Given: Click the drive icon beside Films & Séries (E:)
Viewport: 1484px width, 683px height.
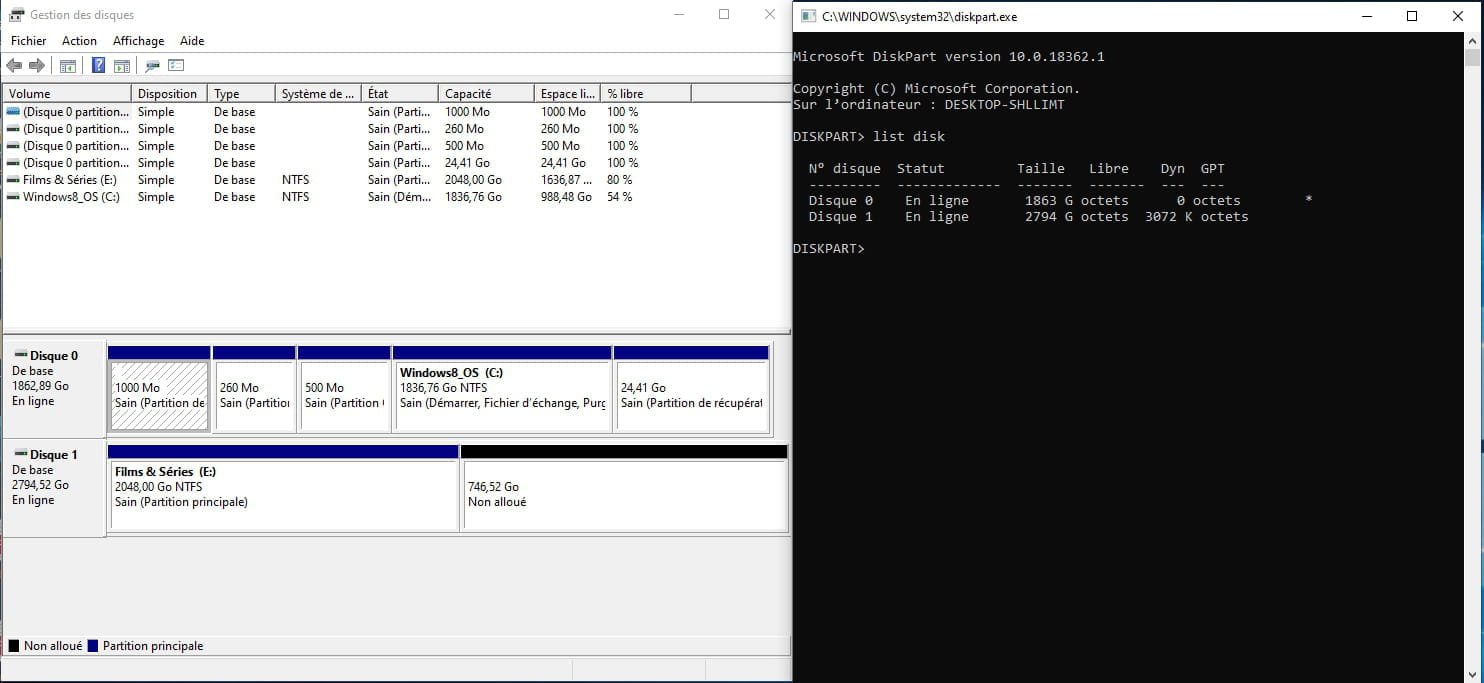Looking at the screenshot, I should [13, 180].
